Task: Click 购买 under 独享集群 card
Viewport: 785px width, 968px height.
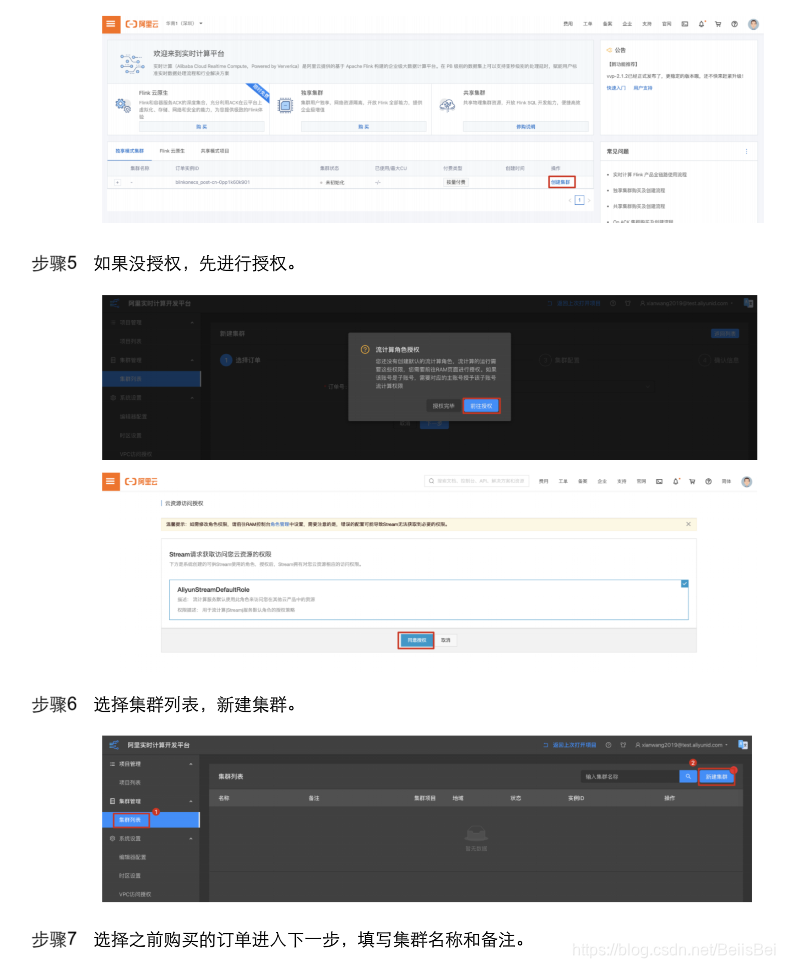Action: pyautogui.click(x=363, y=127)
